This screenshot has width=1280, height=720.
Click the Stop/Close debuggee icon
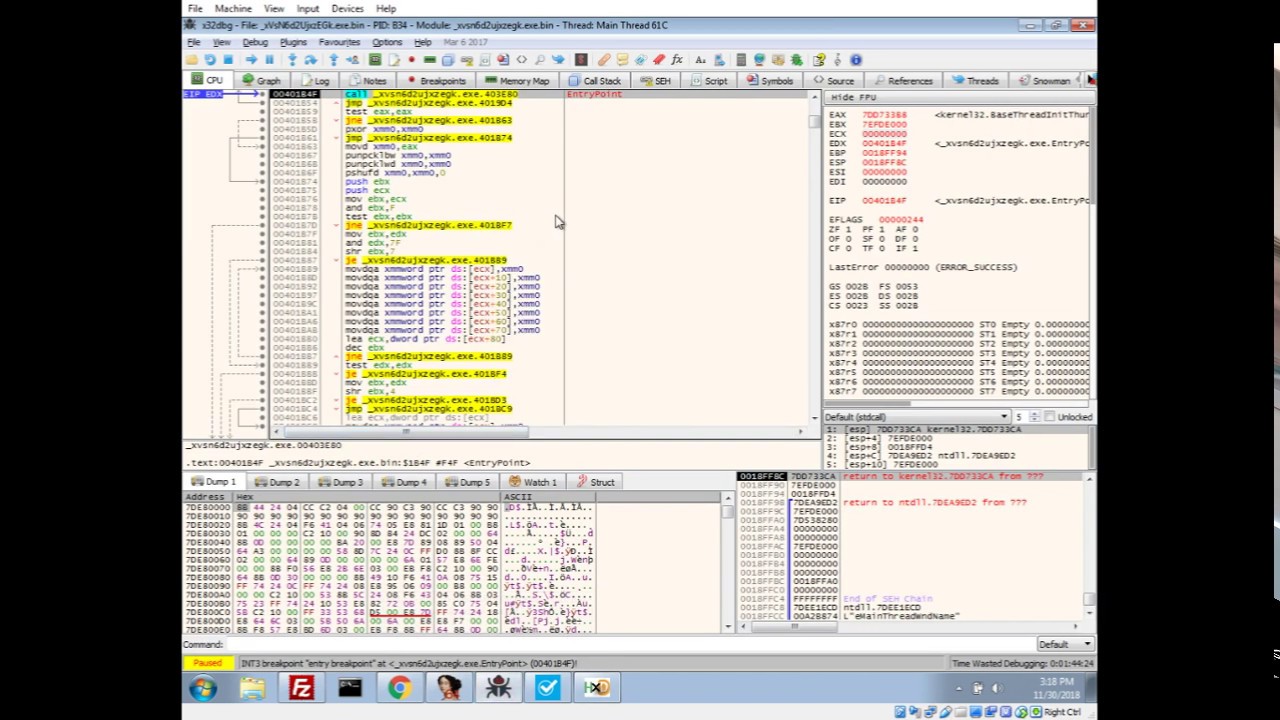tap(229, 60)
